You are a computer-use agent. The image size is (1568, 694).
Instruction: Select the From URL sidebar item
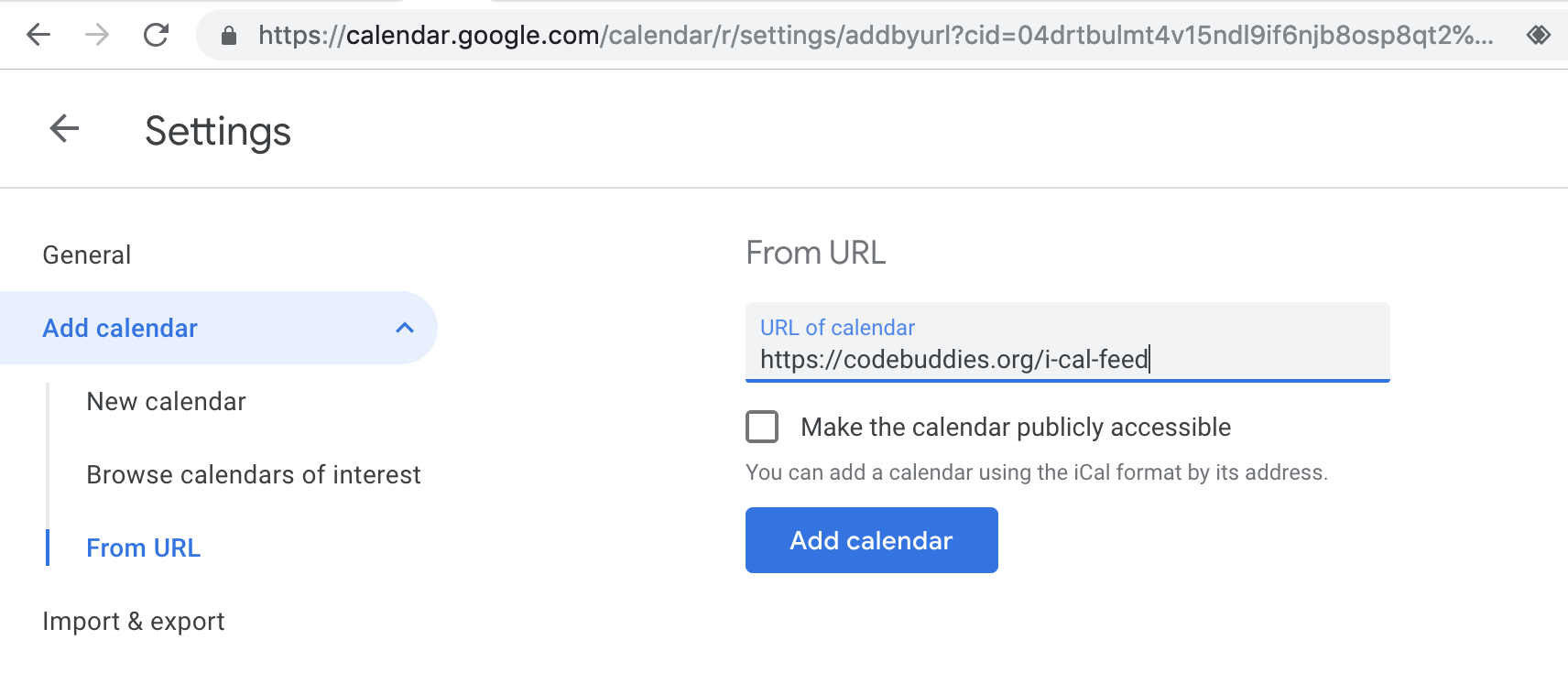point(144,548)
